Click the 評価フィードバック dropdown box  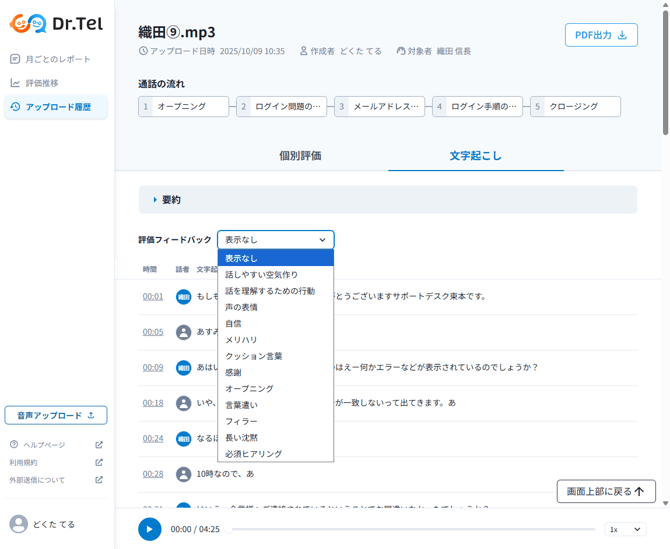[276, 240]
